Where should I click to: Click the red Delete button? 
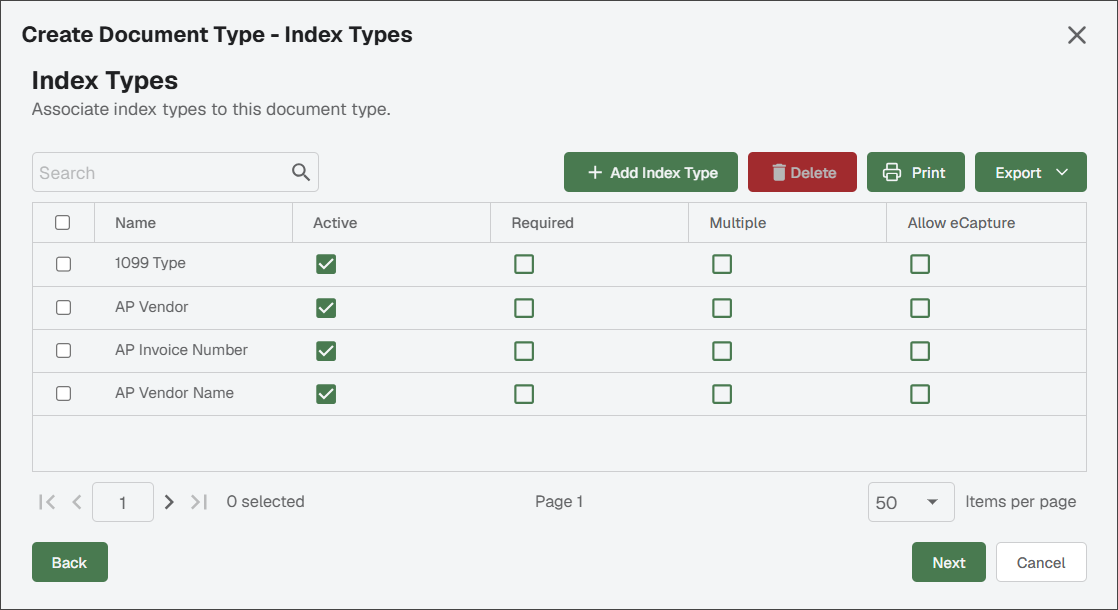coord(802,172)
